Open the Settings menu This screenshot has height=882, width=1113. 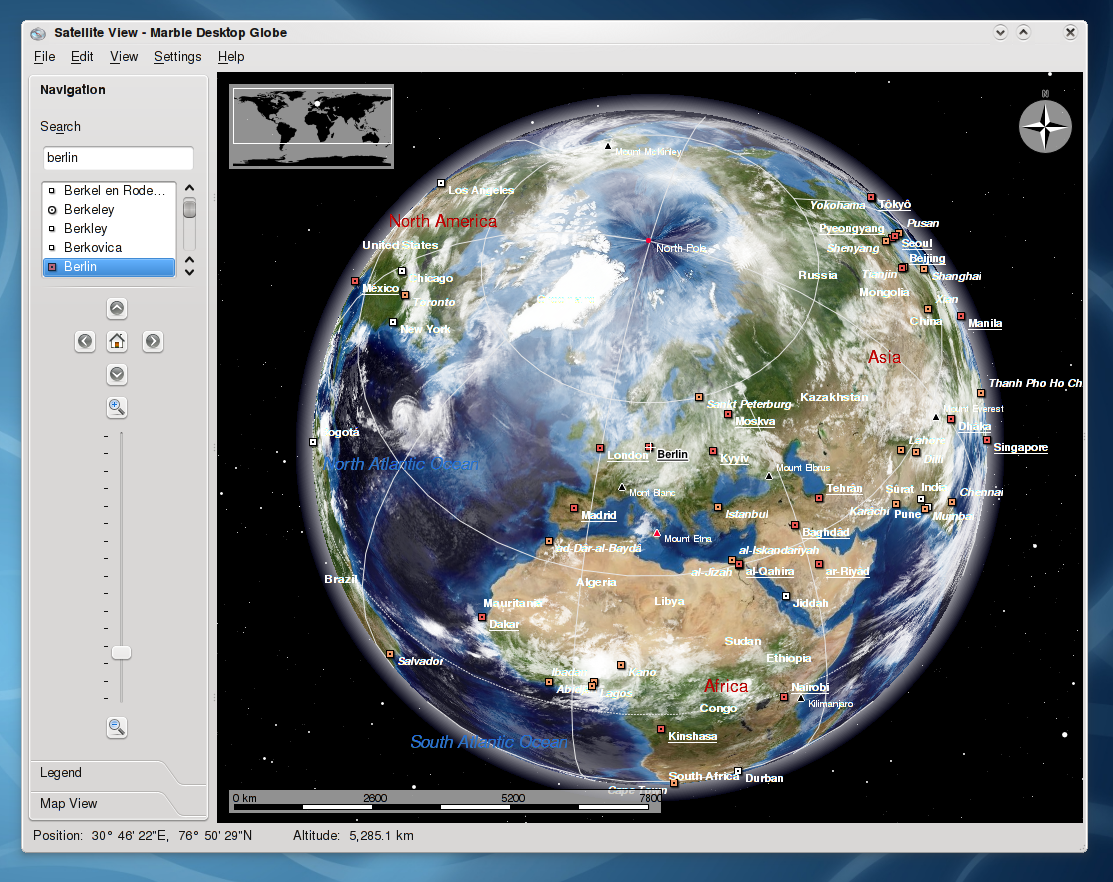[x=177, y=57]
